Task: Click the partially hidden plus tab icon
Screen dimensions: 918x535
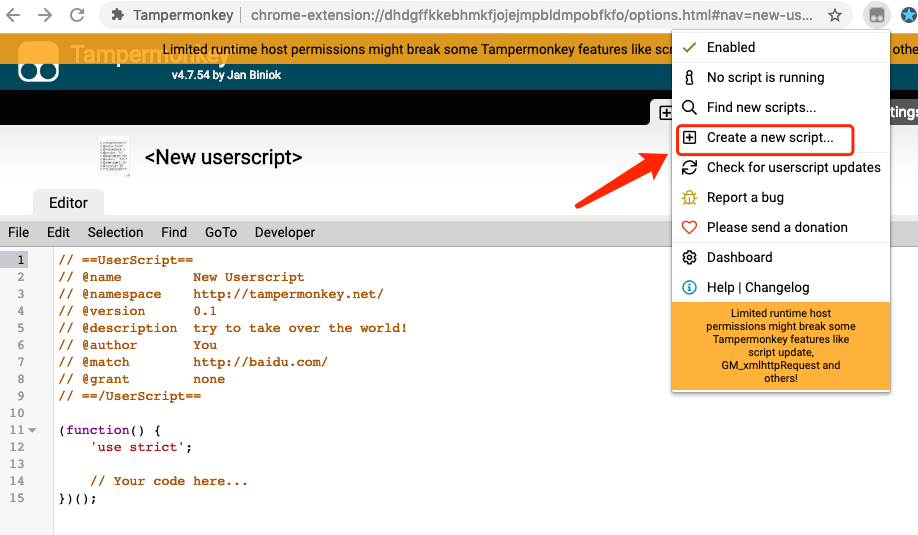Action: click(665, 112)
